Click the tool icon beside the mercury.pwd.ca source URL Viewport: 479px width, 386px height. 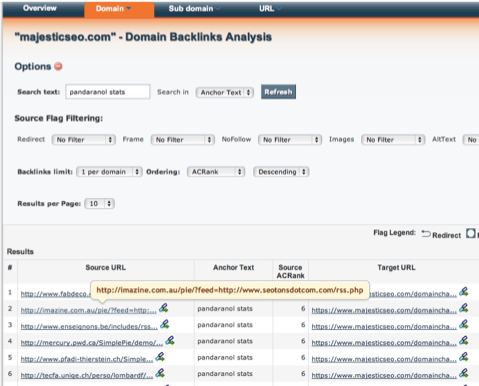(170, 341)
